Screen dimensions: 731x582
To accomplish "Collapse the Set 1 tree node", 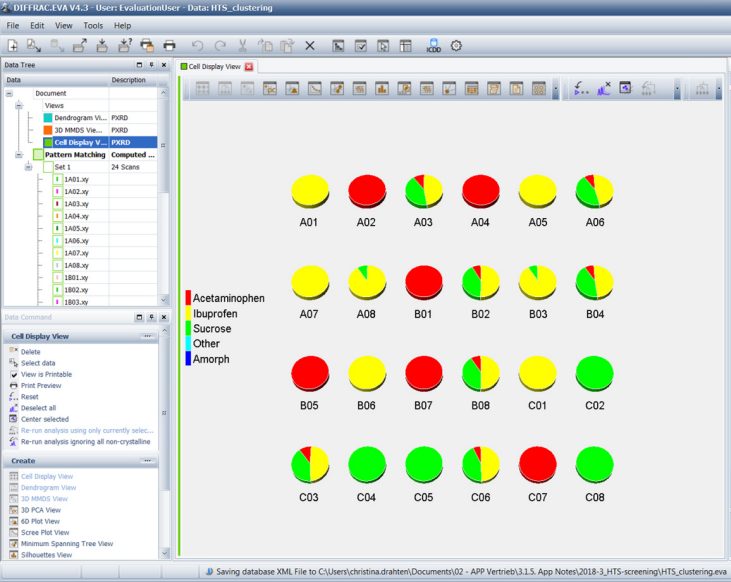I will [x=29, y=167].
